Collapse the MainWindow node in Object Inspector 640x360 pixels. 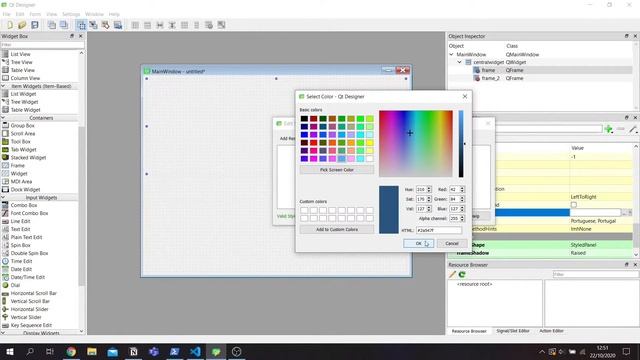(x=451, y=54)
